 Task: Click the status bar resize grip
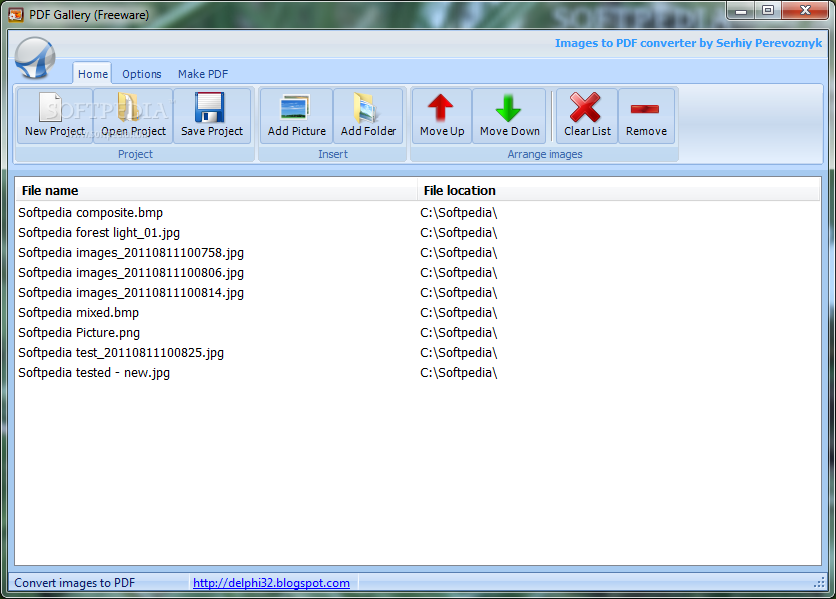pyautogui.click(x=819, y=583)
